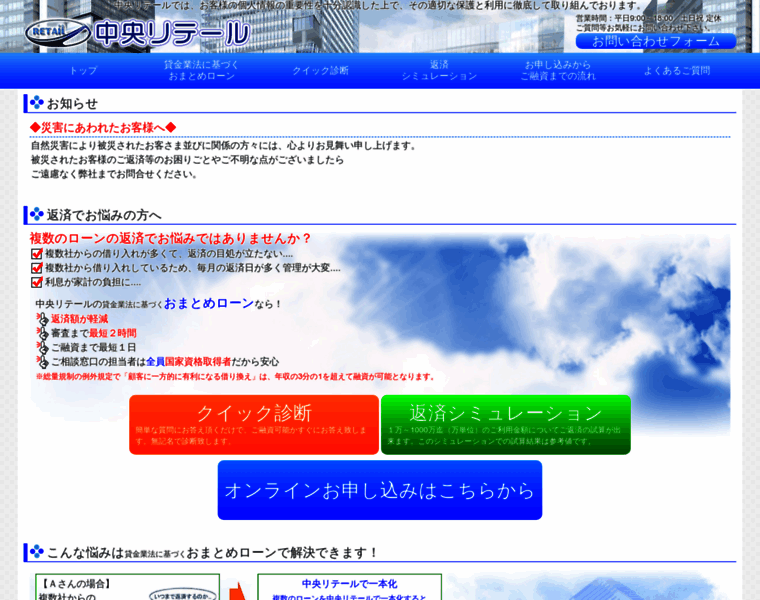Click flower icon beside 返済でお悩みの方へ

click(36, 214)
